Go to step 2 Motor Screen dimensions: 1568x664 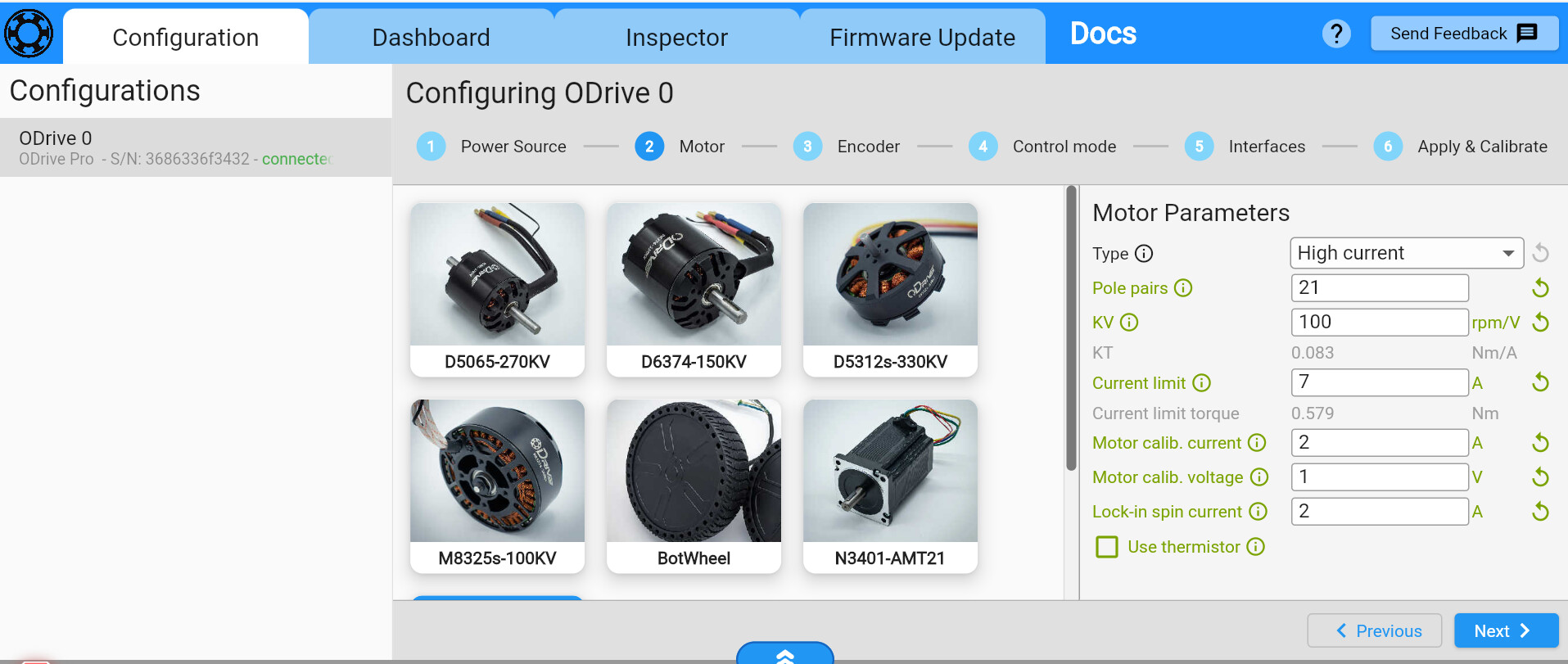[680, 147]
